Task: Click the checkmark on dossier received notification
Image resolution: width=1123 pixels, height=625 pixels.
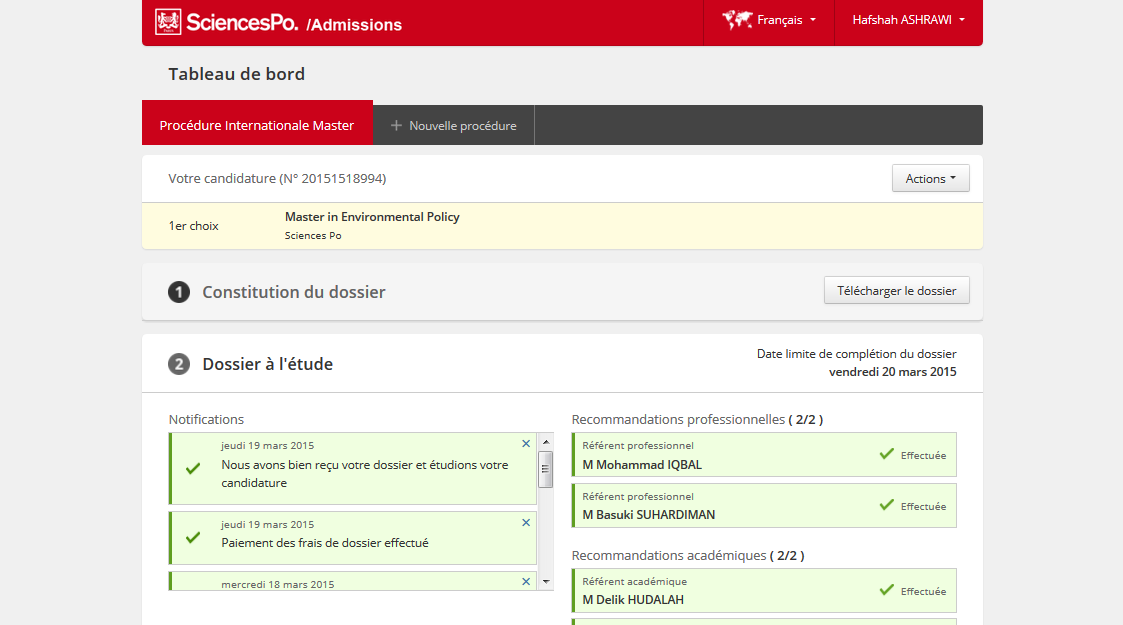Action: point(193,469)
